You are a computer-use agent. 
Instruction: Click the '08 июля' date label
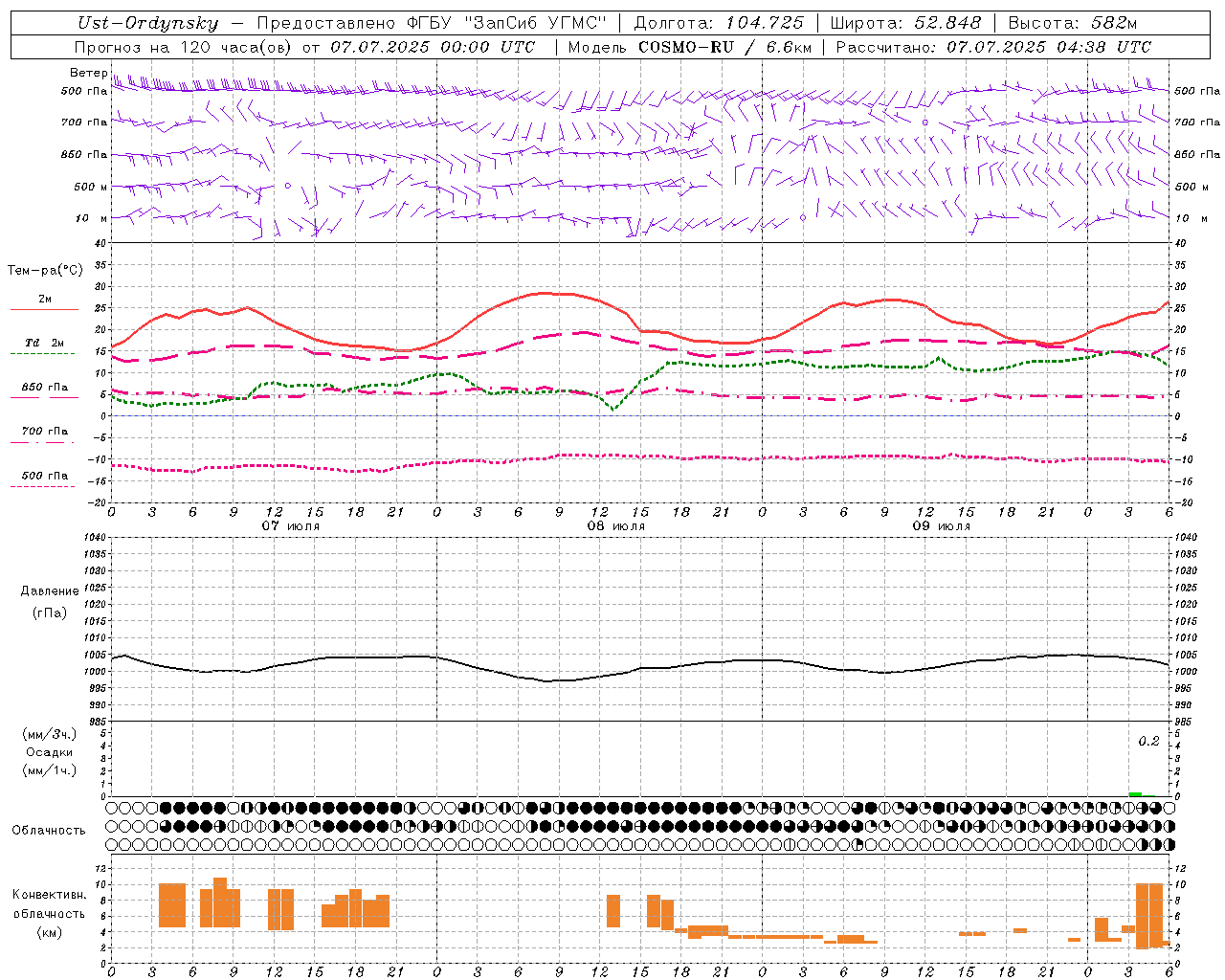click(616, 526)
